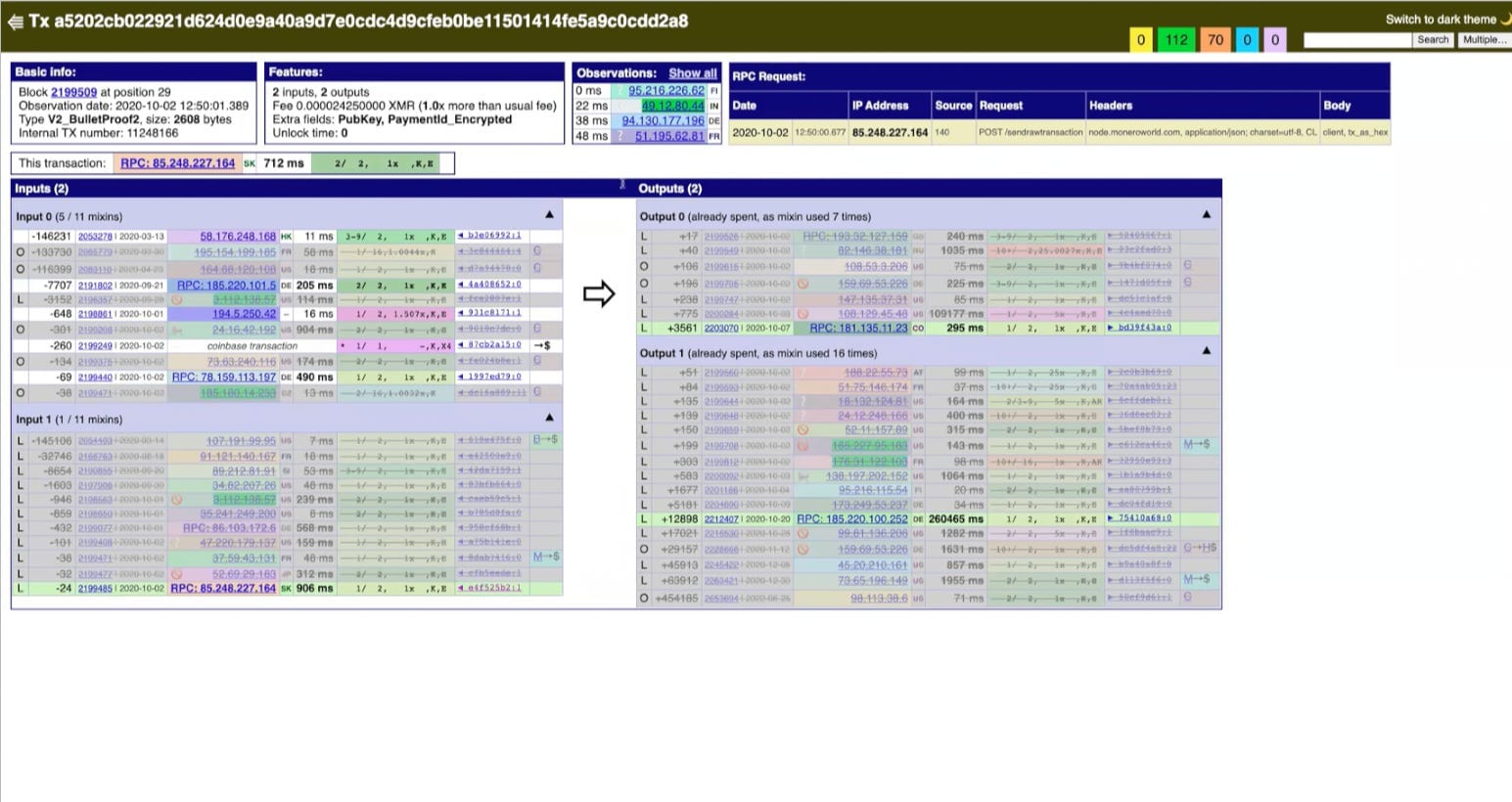Click the Multiple... button

click(1483, 40)
